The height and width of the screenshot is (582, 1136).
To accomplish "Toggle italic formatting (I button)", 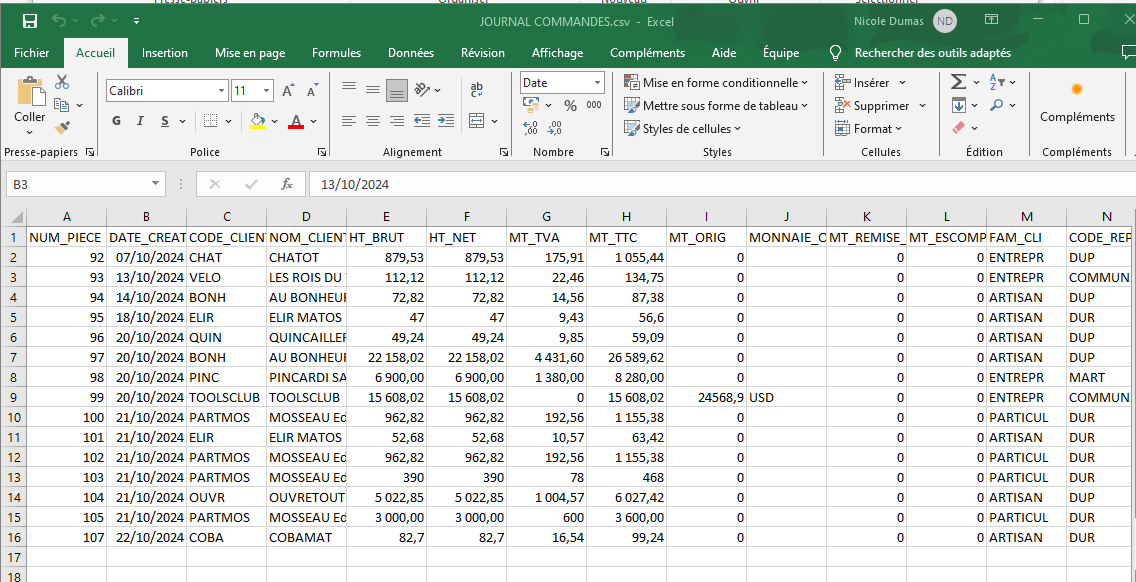I will [140, 121].
